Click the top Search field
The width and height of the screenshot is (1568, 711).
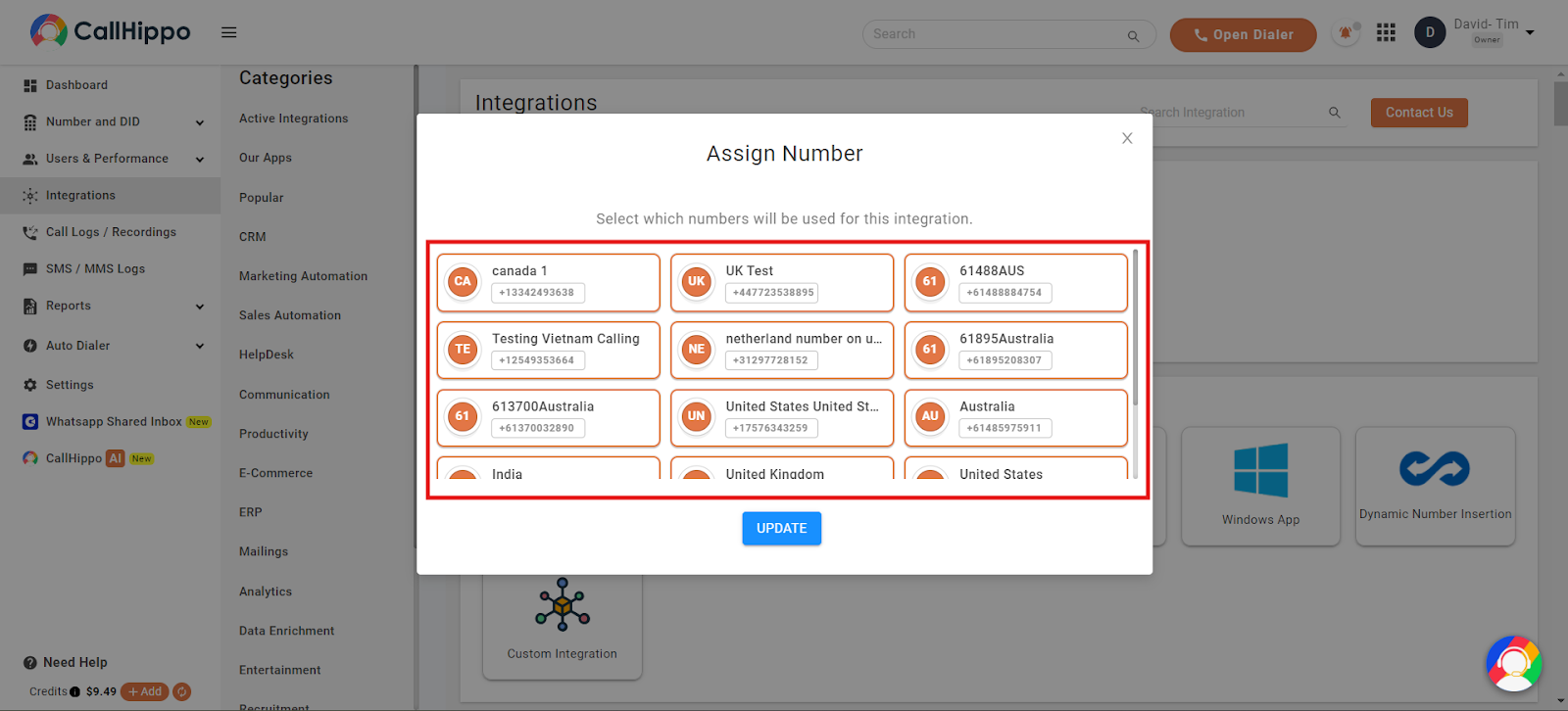pyautogui.click(x=1009, y=34)
